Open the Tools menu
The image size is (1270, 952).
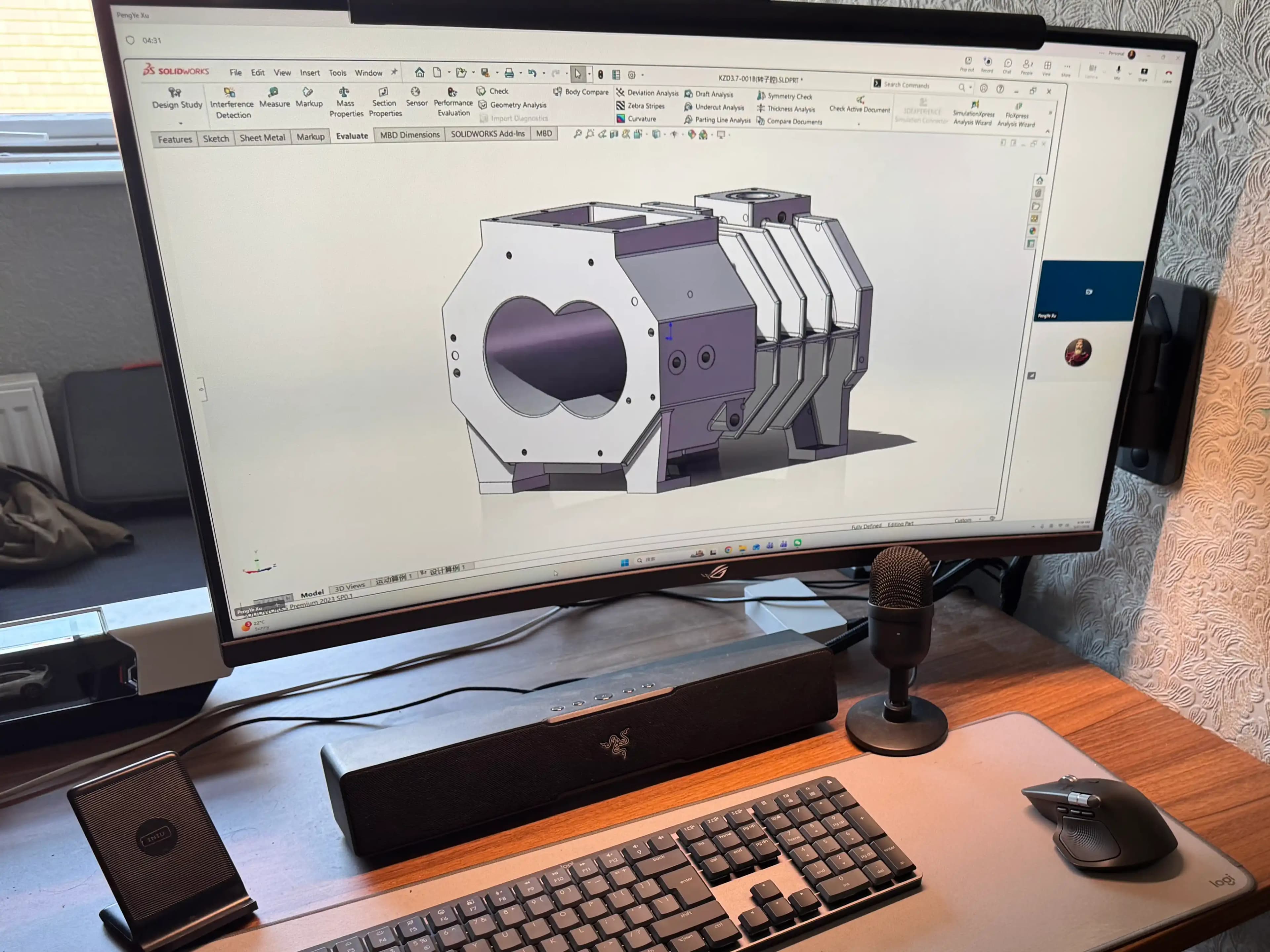[337, 72]
